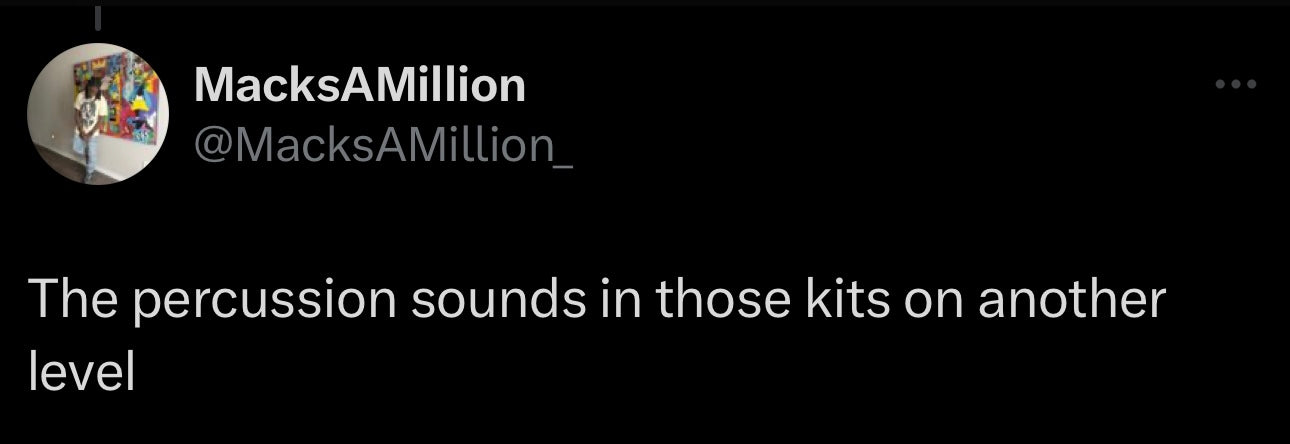
Task: Click the word "level" on second line
Action: 81,372
